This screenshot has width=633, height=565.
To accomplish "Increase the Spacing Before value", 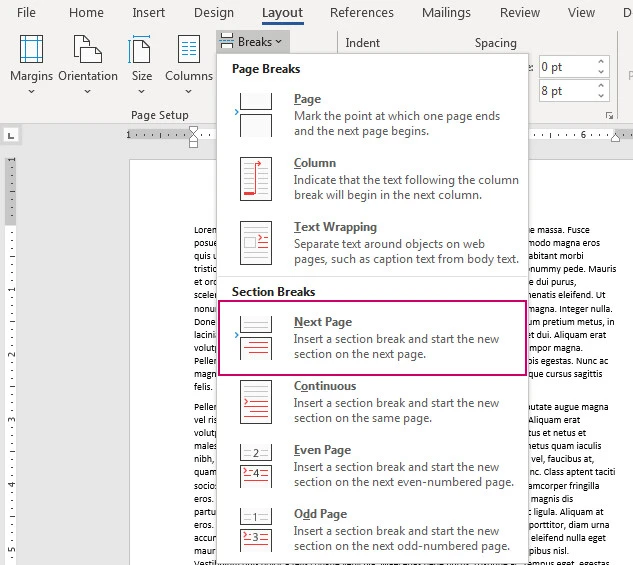I will 601,62.
